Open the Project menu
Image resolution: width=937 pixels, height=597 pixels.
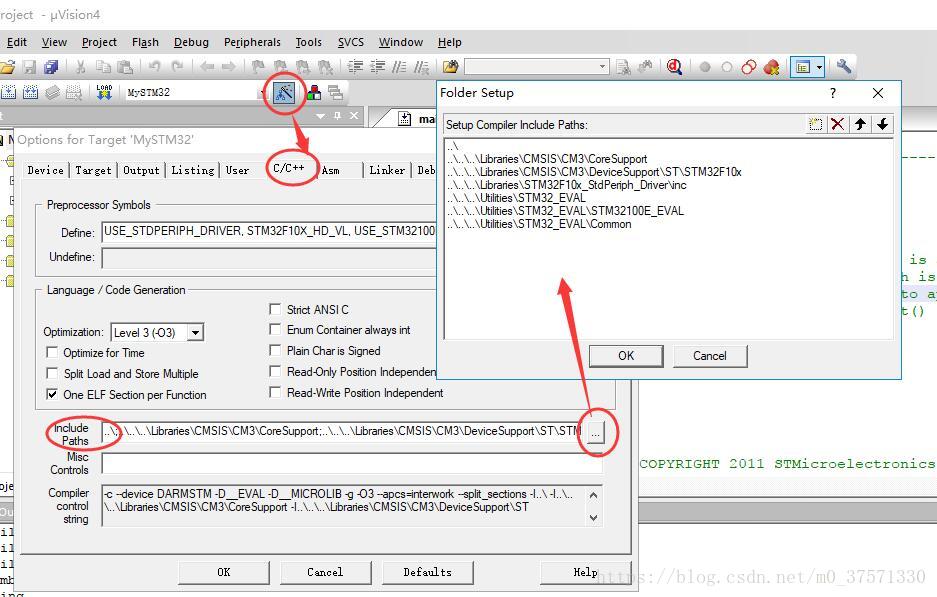99,42
